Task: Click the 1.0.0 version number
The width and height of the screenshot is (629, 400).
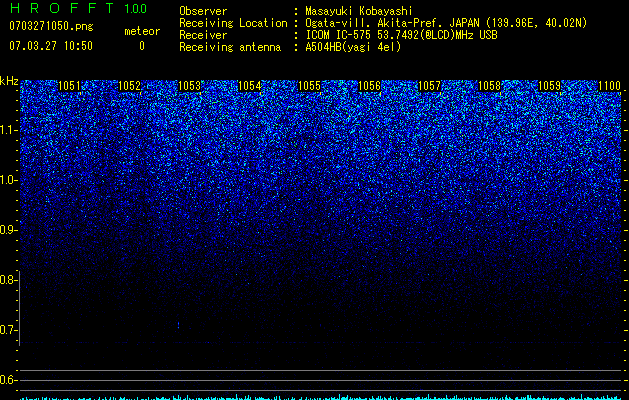Action: point(136,9)
